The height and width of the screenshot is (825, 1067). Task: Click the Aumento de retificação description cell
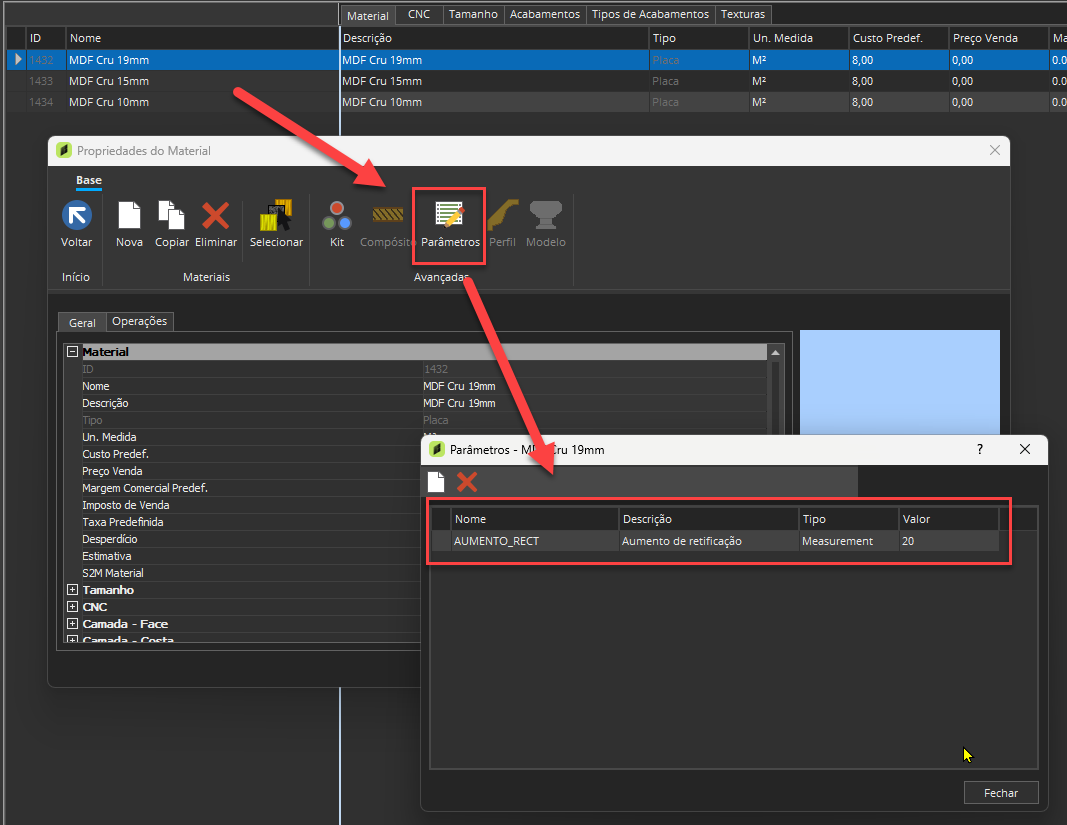(x=708, y=541)
